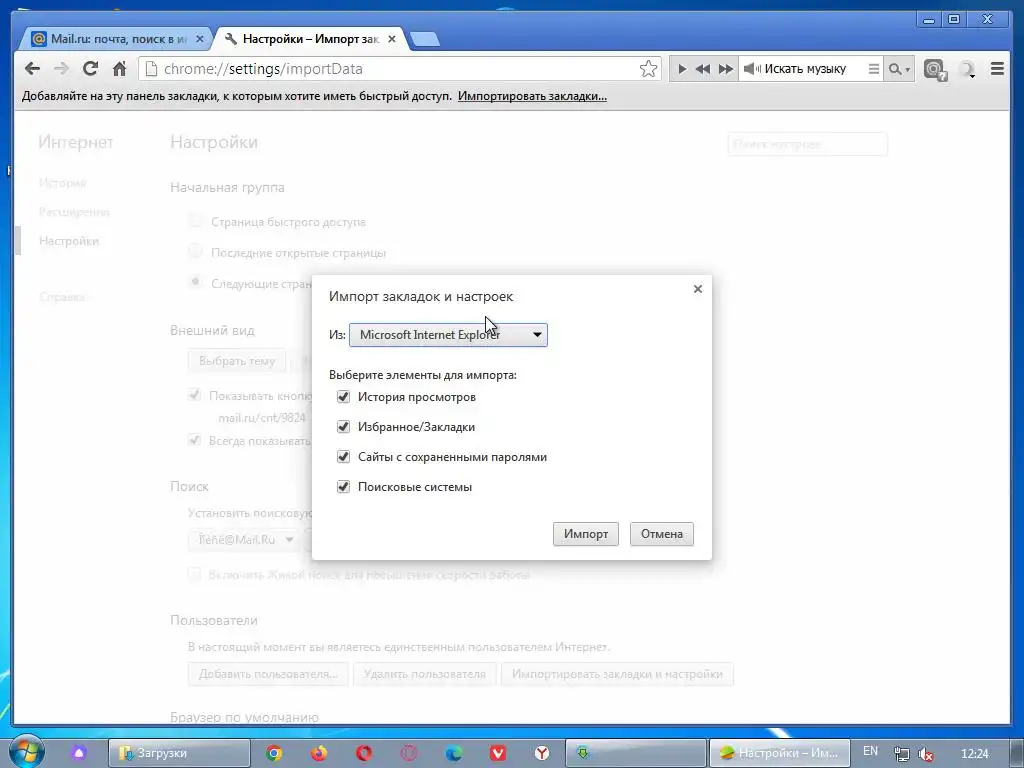This screenshot has height=768, width=1024.
Task: Open the Mail.ru agent extension icon
Action: pos(935,69)
